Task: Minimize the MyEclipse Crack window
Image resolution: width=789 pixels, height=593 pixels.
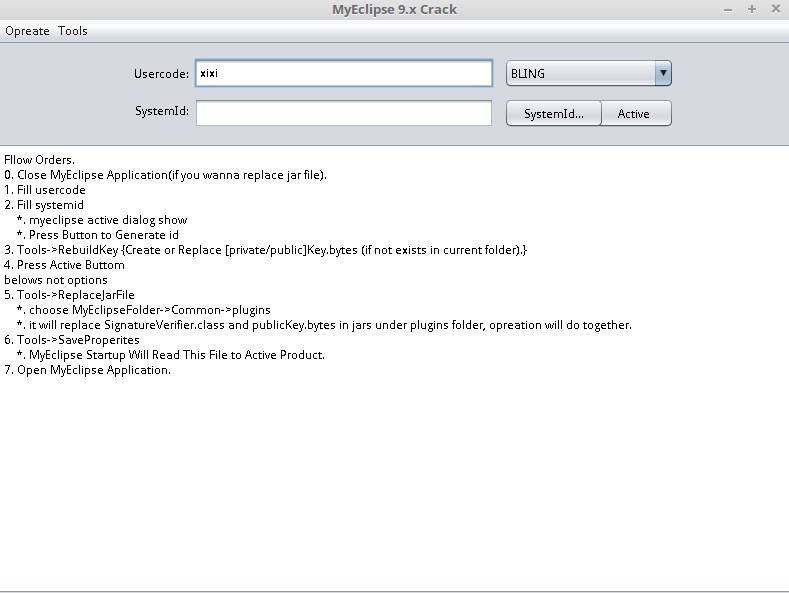Action: pyautogui.click(x=728, y=10)
